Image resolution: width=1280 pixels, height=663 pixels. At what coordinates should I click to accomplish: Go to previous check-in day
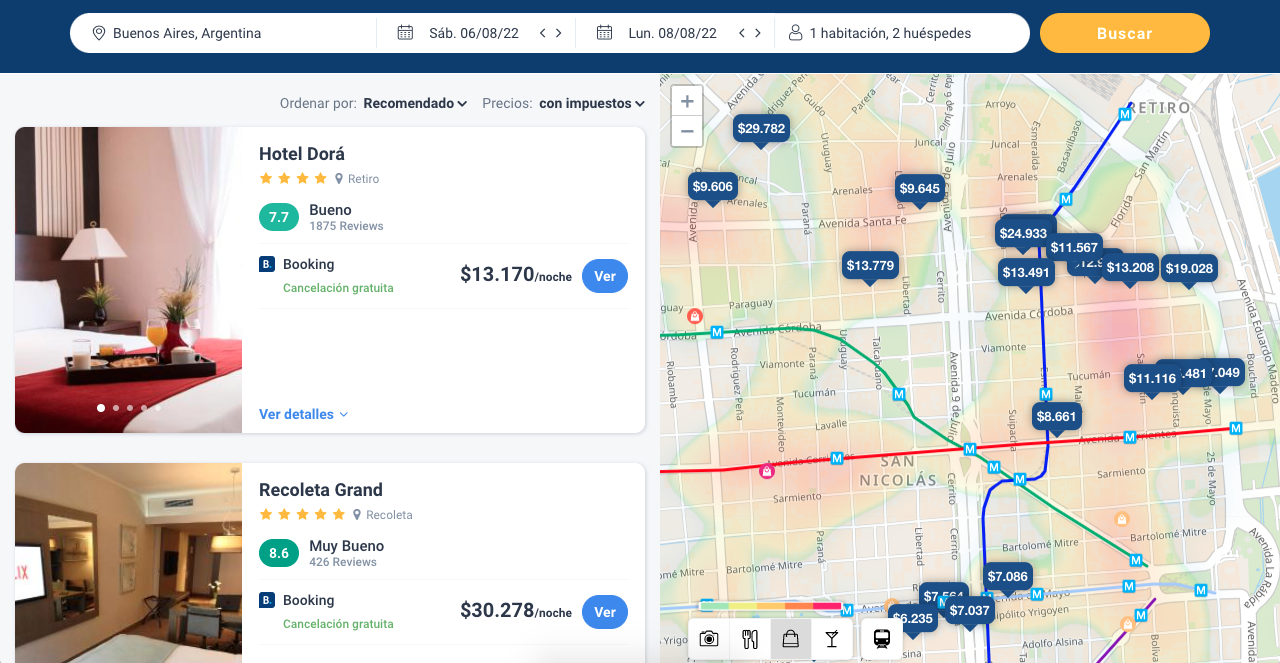tap(543, 33)
